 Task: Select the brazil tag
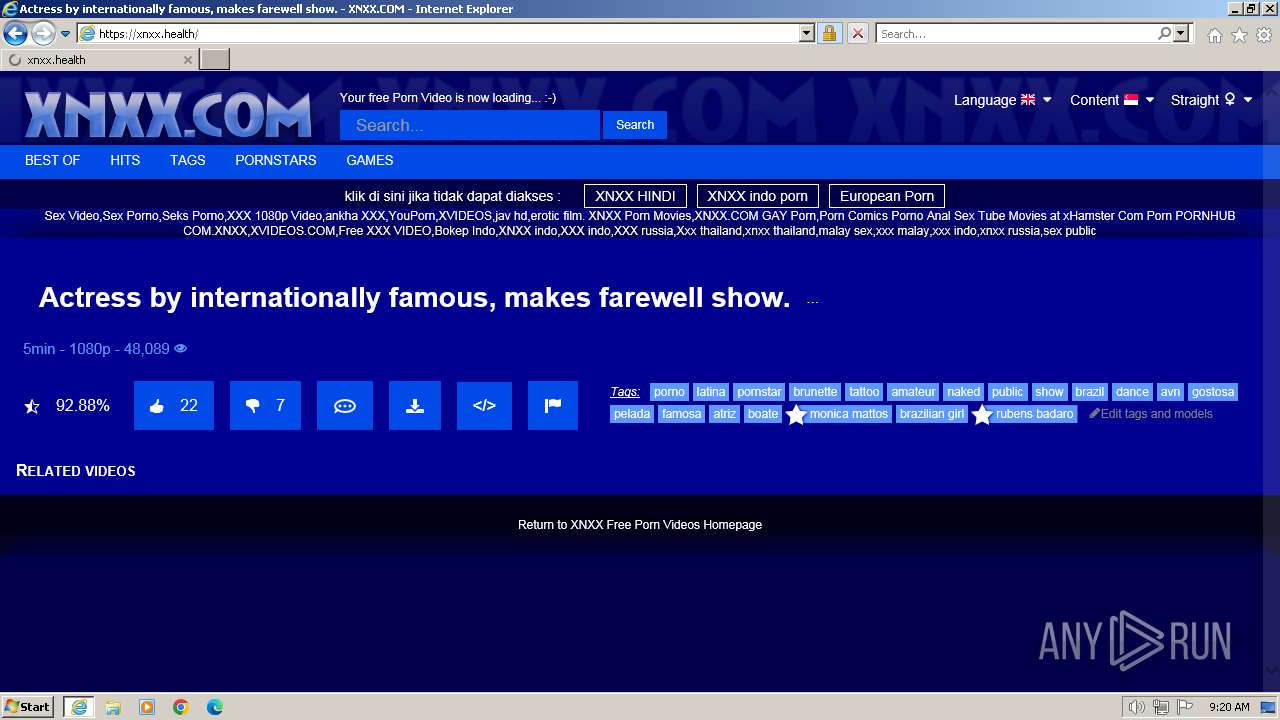pos(1090,392)
